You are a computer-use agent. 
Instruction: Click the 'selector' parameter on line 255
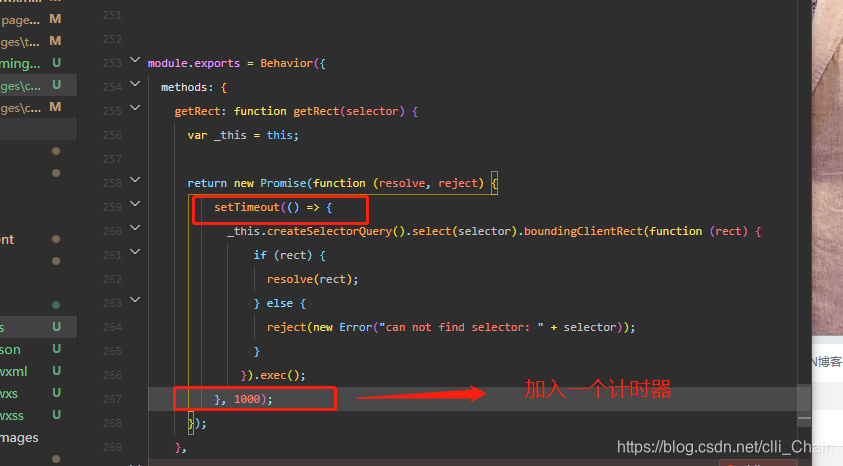pos(372,111)
